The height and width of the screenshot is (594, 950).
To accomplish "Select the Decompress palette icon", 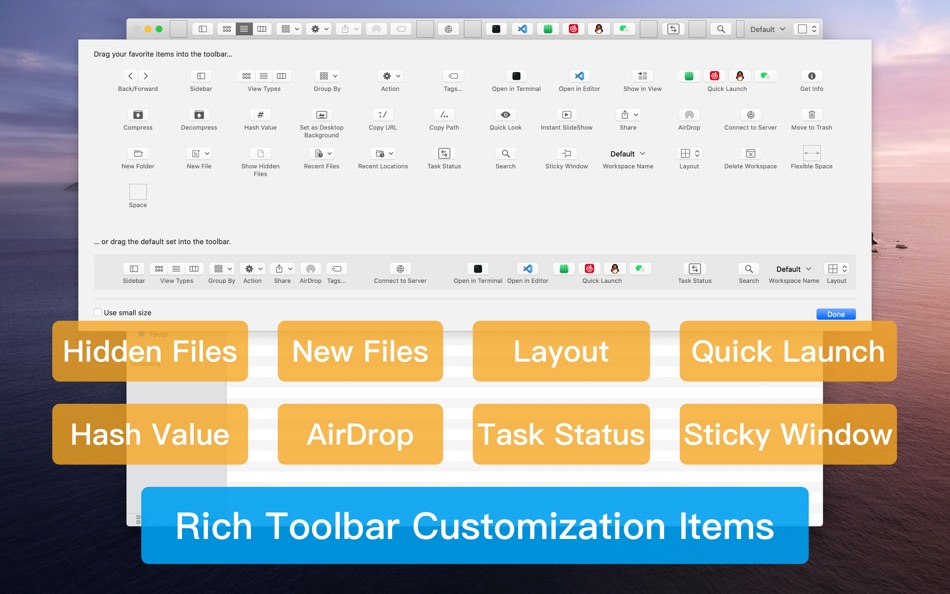I will 199,115.
